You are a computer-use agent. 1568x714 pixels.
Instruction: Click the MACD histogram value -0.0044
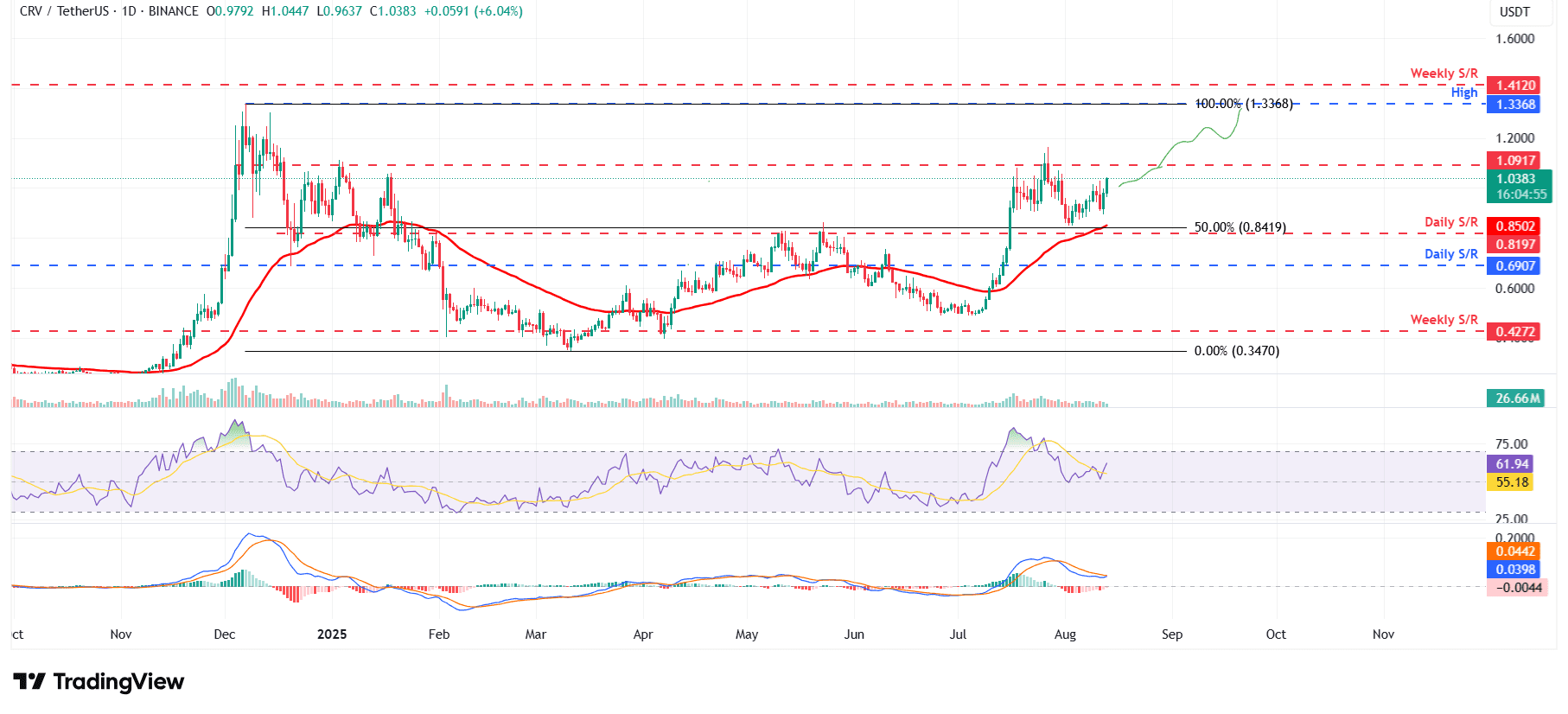1518,588
